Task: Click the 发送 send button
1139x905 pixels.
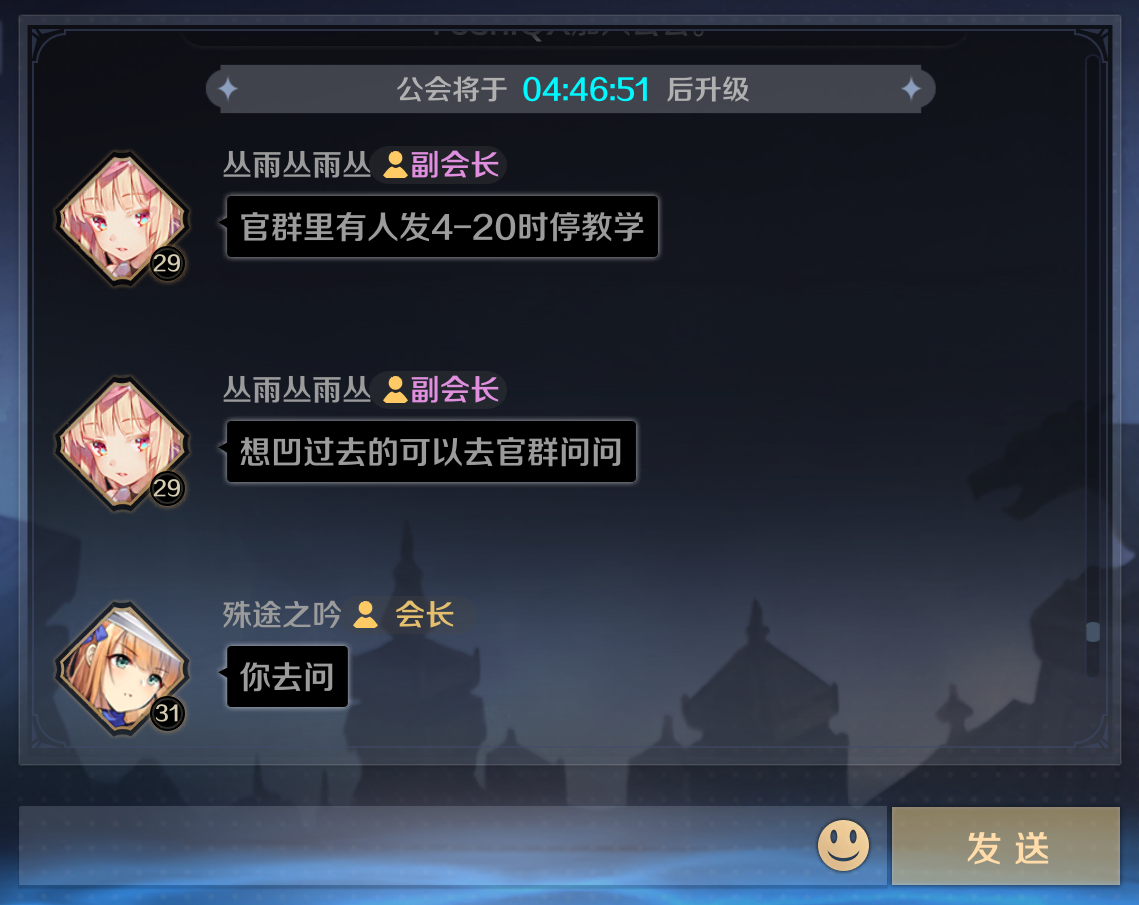Action: point(1006,846)
